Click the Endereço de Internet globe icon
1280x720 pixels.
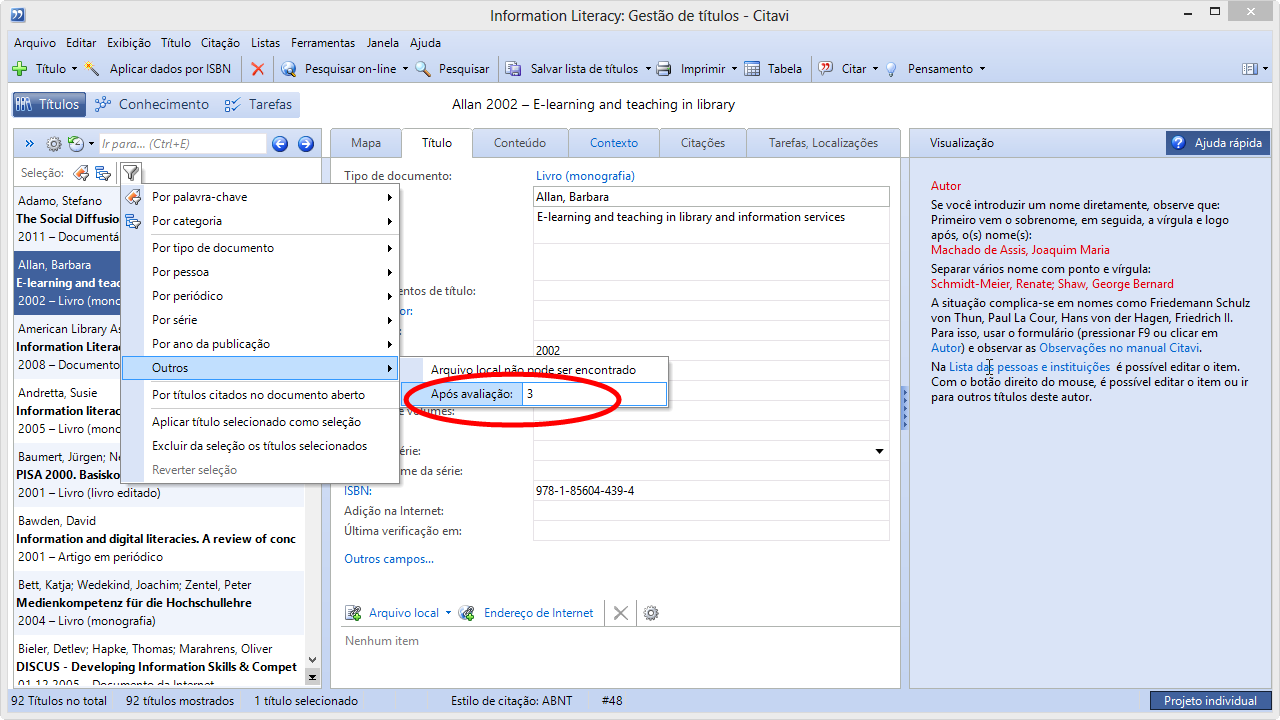(x=467, y=613)
